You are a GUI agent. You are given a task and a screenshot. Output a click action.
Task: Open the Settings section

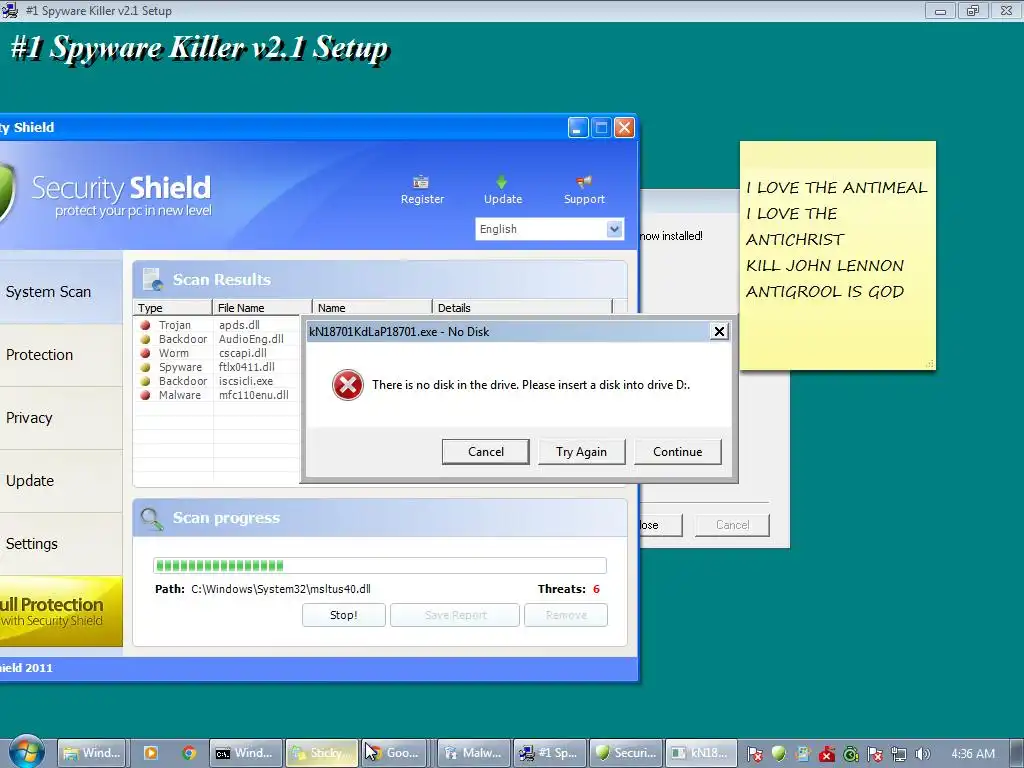coord(61,543)
